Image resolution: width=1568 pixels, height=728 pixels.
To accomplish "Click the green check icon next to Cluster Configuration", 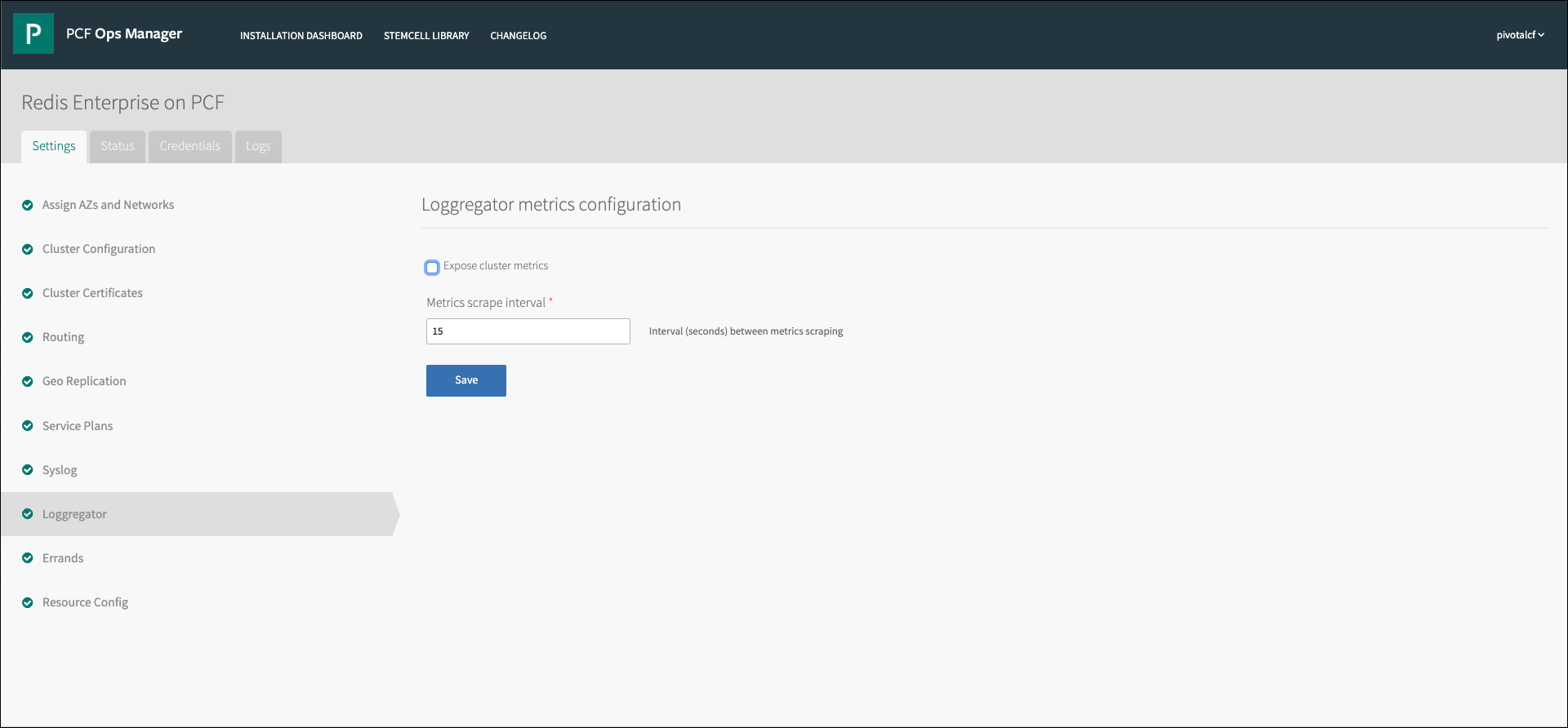I will point(28,250).
